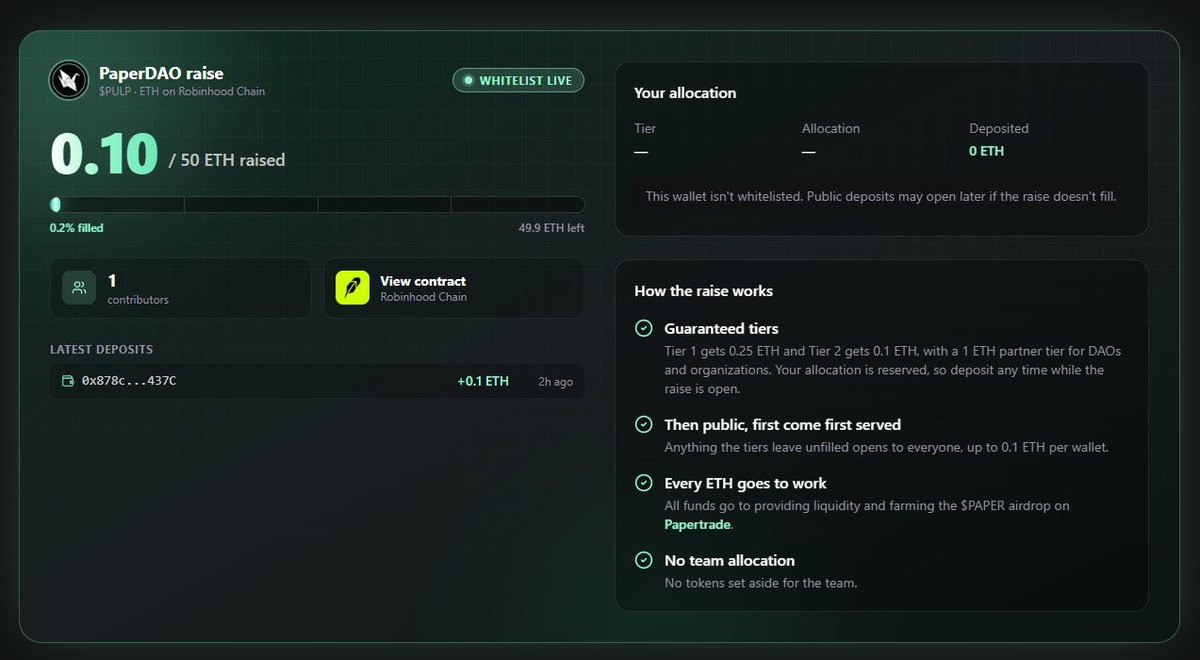Click the LATEST DEPOSITS heading

(101, 350)
